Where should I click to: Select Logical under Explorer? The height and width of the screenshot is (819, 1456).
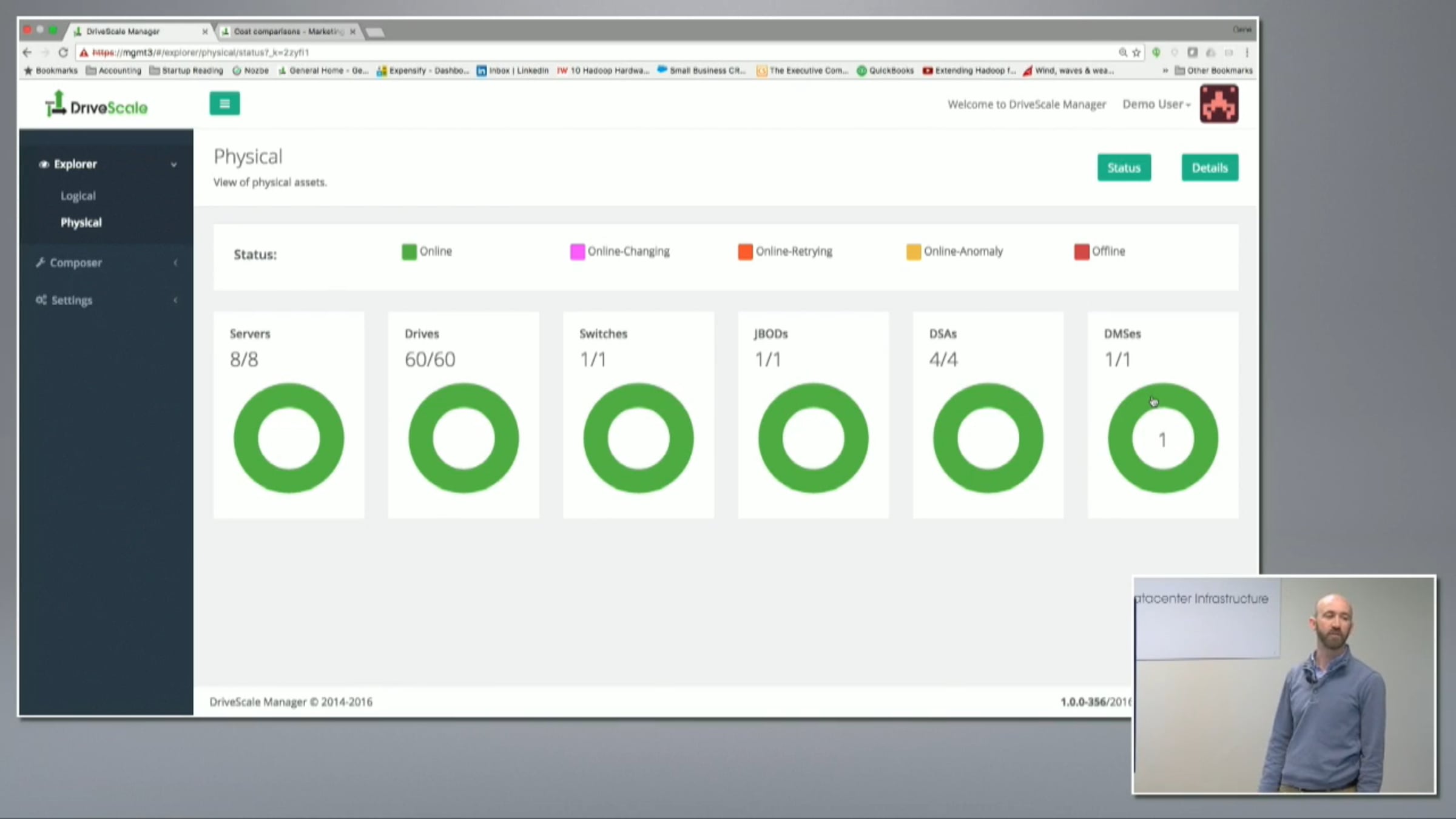pos(78,196)
